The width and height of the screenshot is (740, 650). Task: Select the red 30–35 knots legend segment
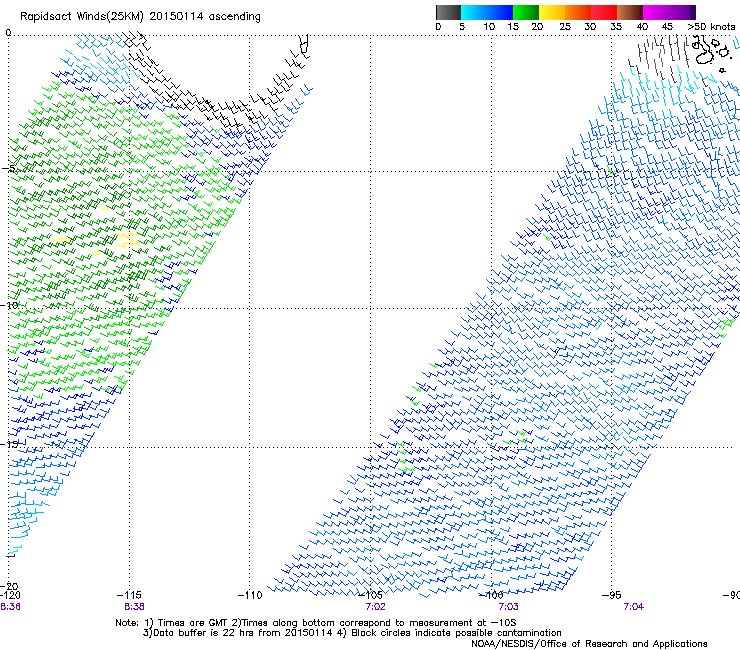(604, 12)
